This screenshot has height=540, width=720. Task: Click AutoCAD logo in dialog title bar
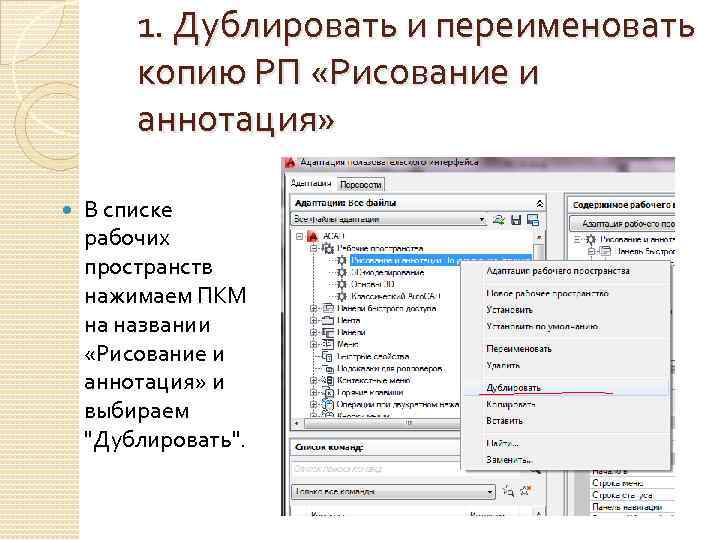click(289, 163)
